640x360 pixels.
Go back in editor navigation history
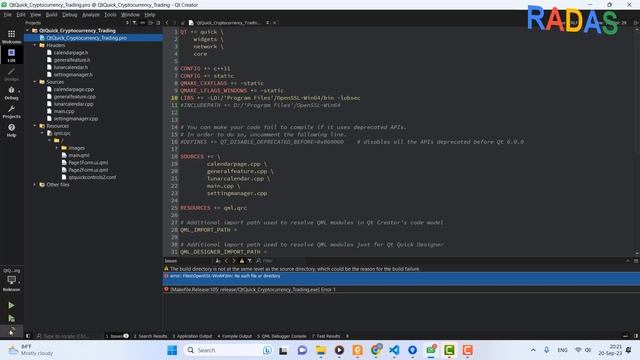pos(167,23)
